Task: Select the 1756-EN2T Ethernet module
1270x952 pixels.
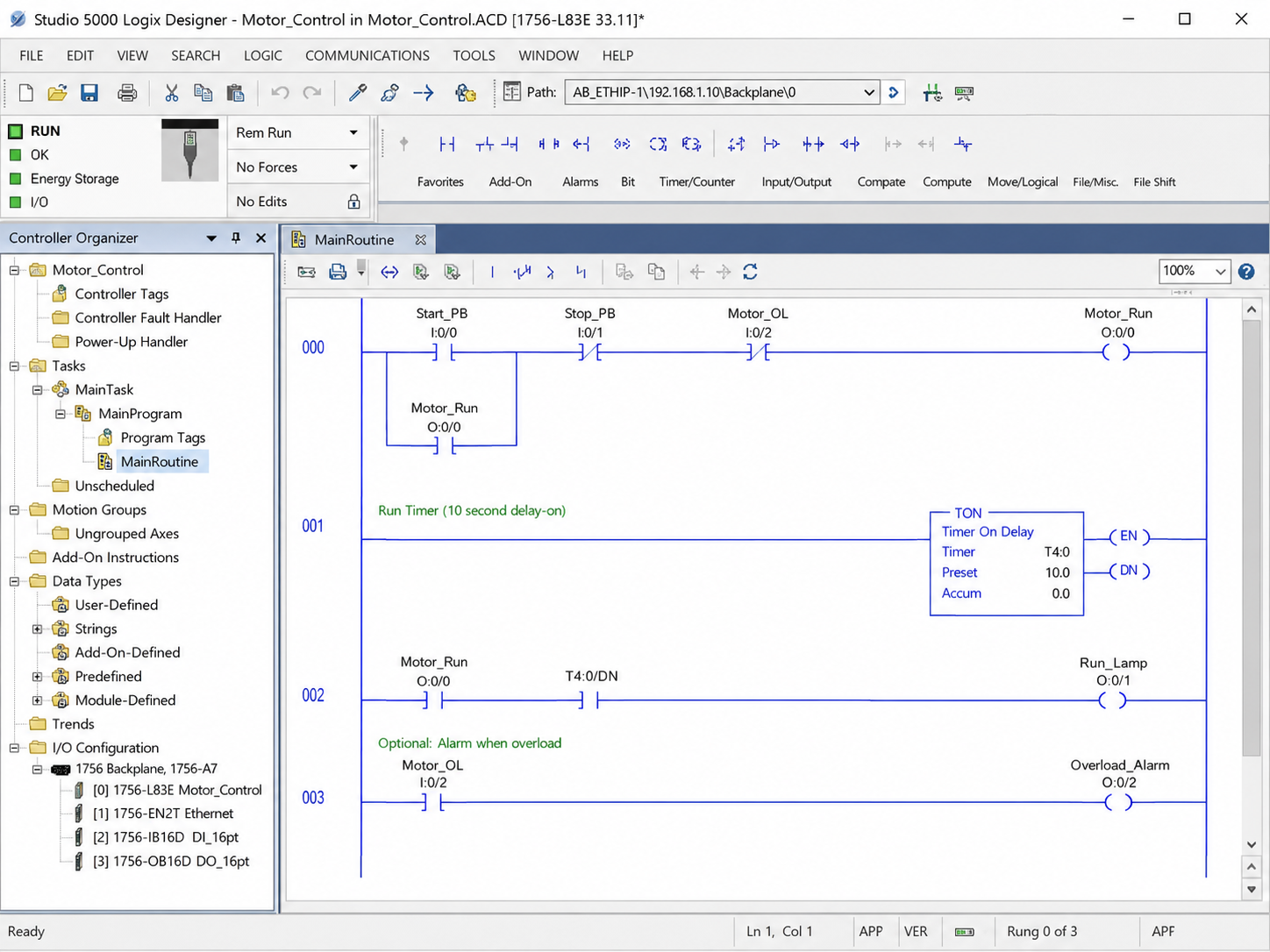Action: (163, 813)
